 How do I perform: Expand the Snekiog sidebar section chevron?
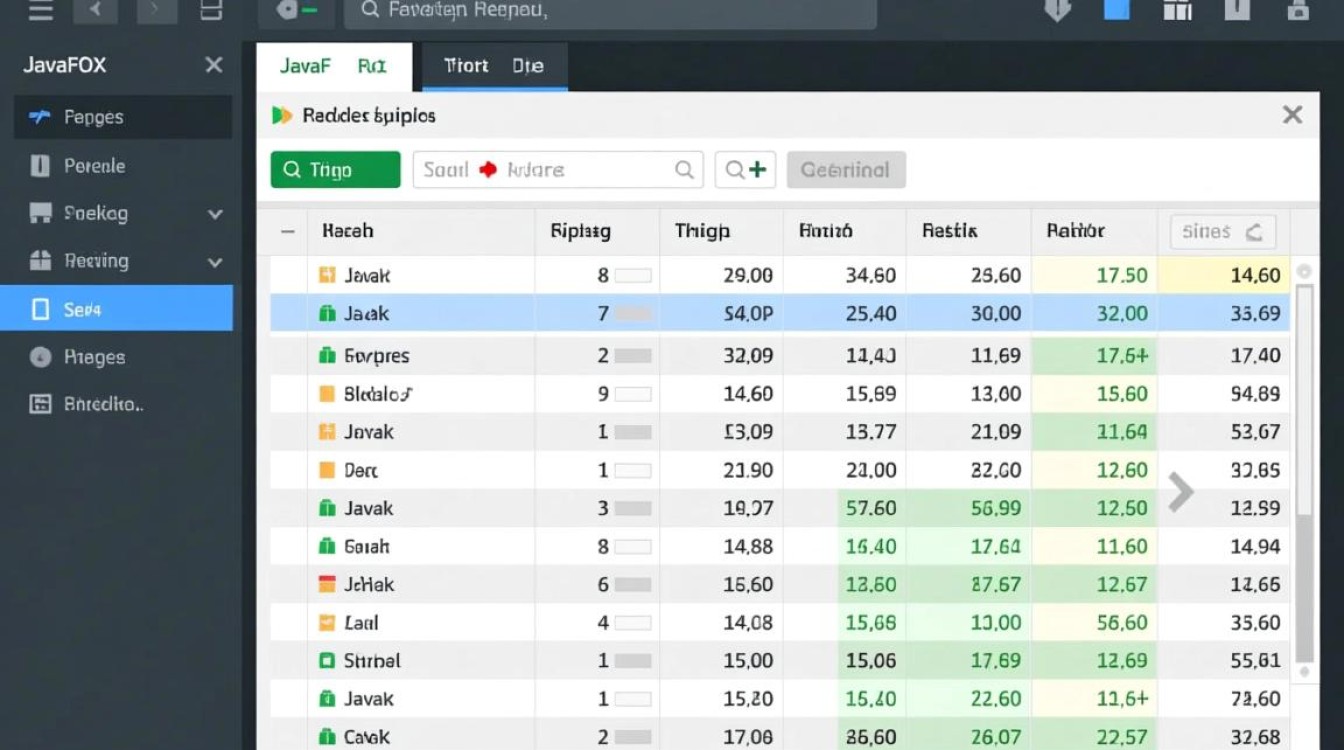[x=214, y=214]
